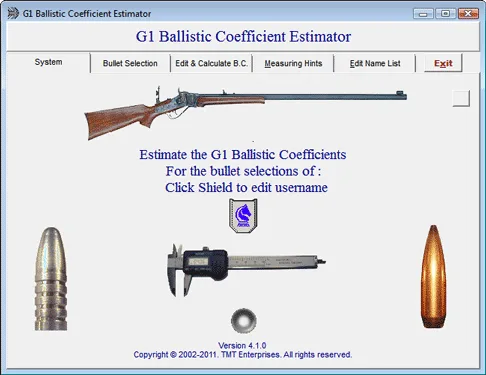Click the TMT Enterprises copyright line
This screenshot has width=486, height=375.
[x=243, y=355]
